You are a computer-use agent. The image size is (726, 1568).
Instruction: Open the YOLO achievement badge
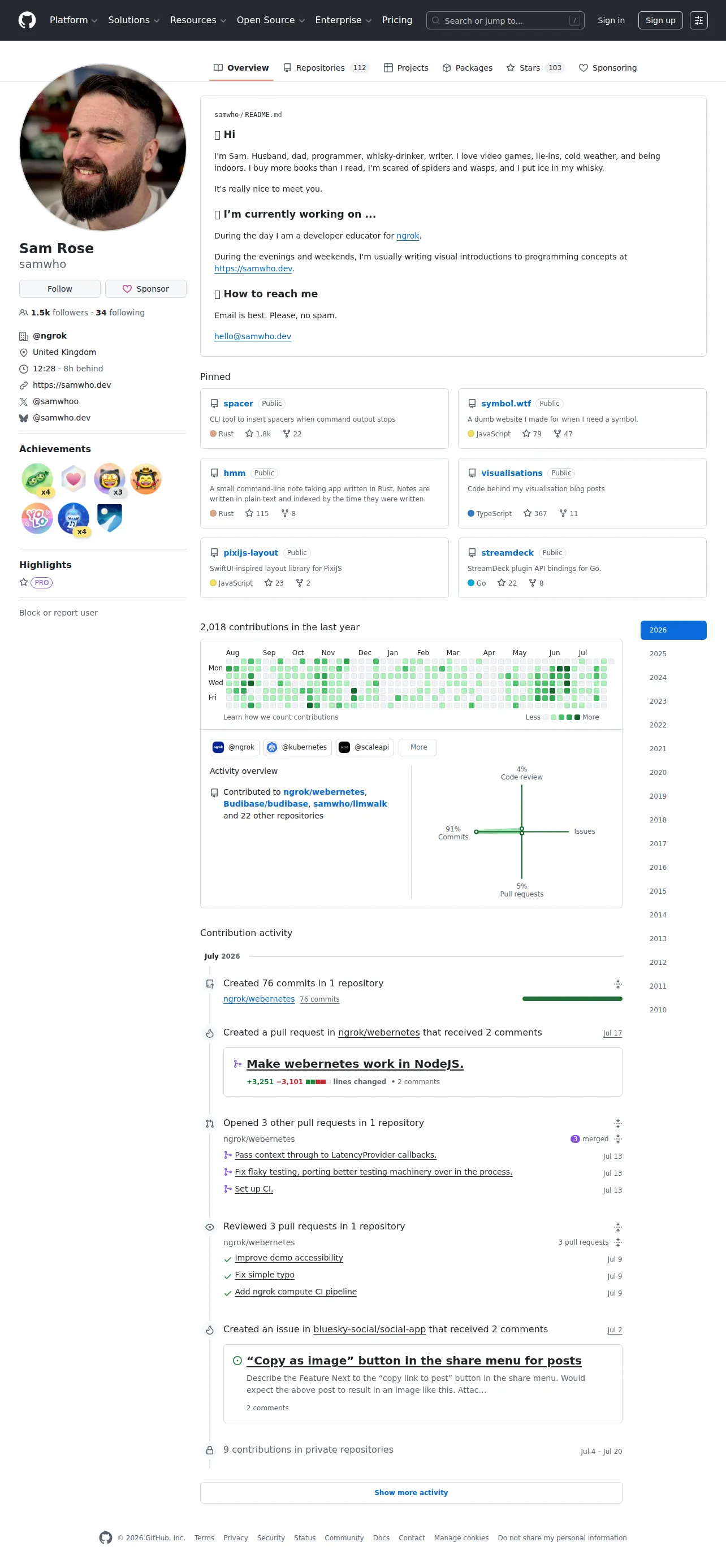37,518
